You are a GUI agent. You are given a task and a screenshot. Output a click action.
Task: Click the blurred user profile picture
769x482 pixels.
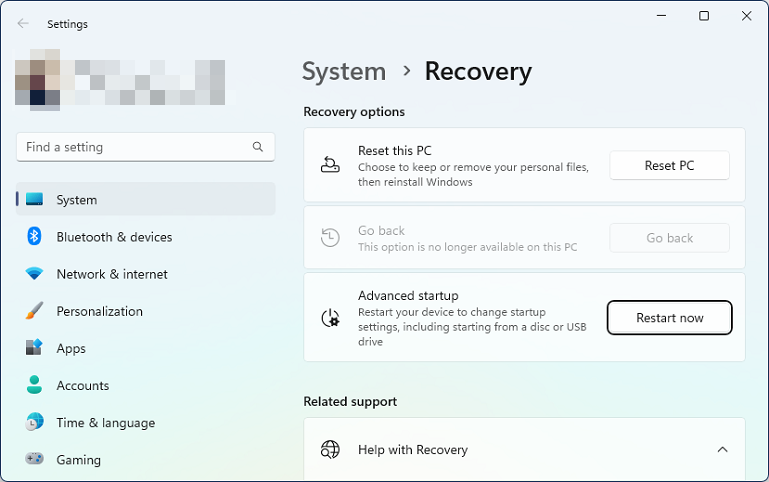point(38,80)
